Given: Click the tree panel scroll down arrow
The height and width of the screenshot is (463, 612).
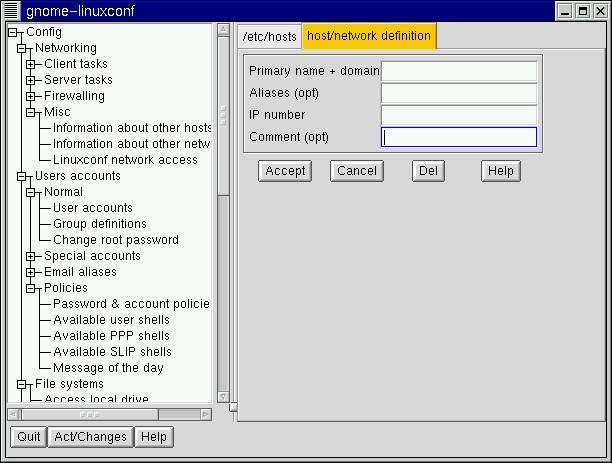Looking at the screenshot, I should coord(223,397).
